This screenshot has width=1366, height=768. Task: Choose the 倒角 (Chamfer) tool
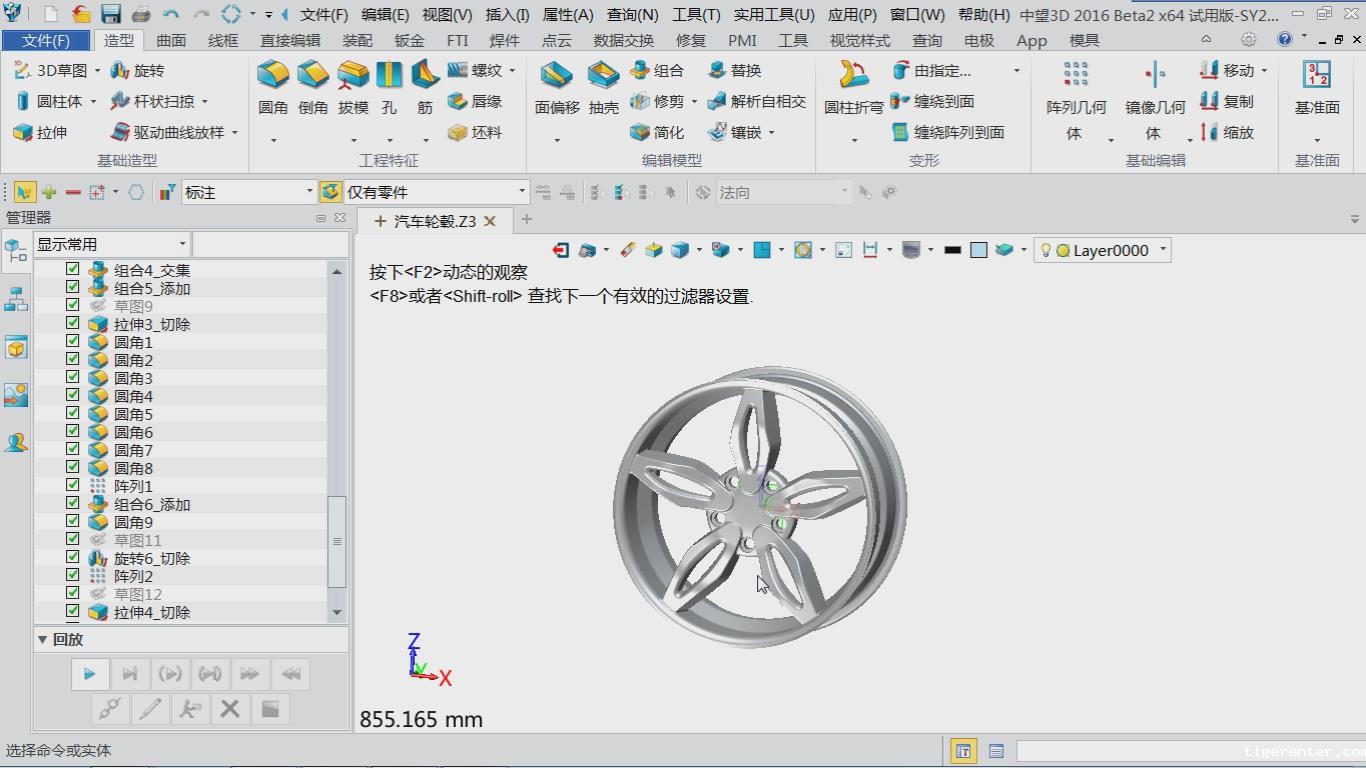313,87
